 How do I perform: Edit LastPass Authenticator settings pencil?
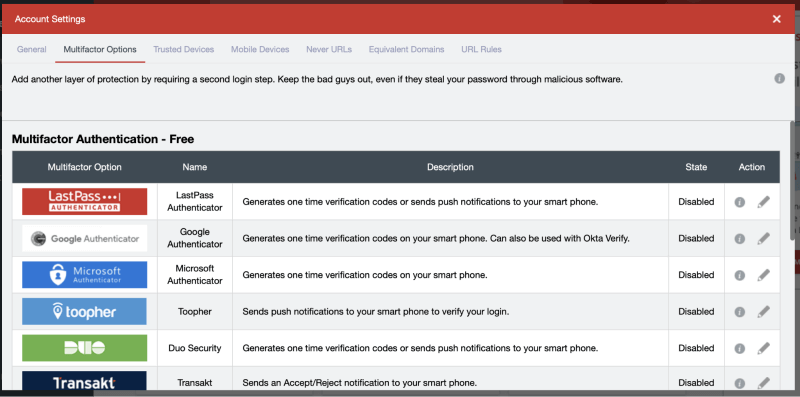click(763, 202)
